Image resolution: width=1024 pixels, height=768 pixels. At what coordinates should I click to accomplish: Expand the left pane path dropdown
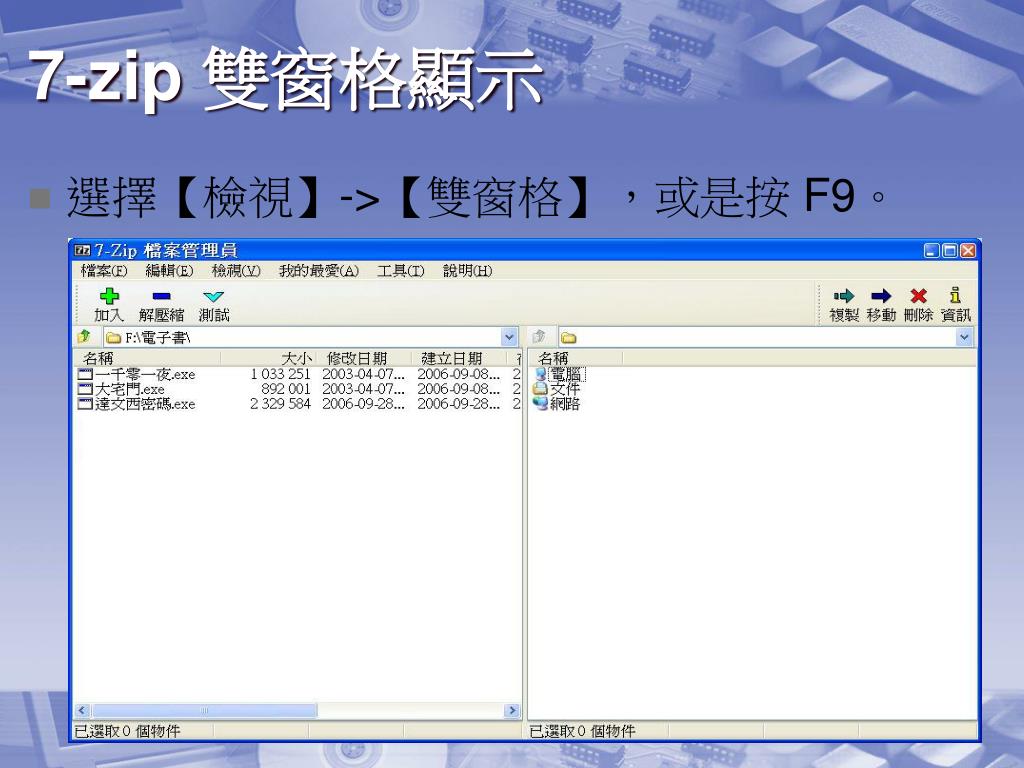coord(509,338)
